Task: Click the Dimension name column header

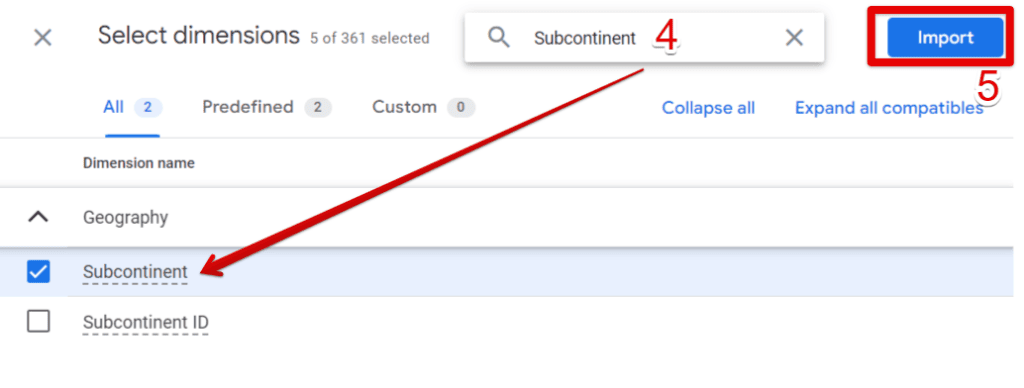Action: coord(138,163)
